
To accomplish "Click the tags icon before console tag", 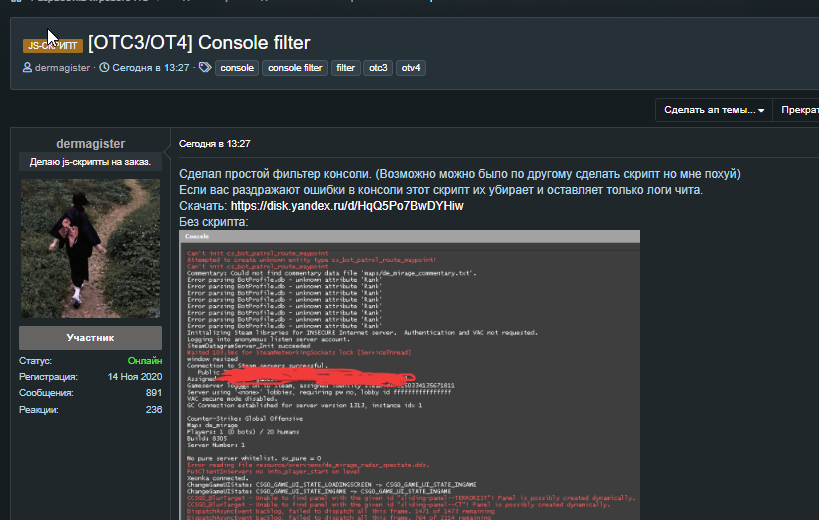I will click(205, 67).
